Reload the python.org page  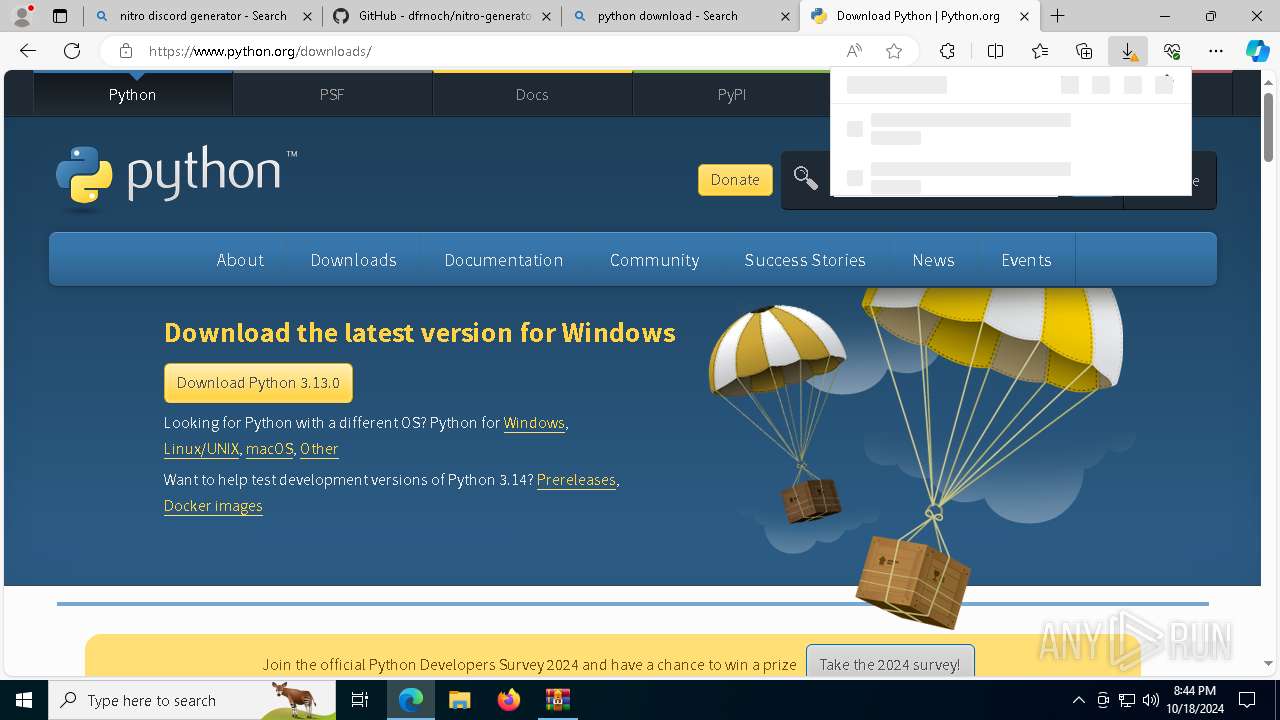[x=72, y=51]
